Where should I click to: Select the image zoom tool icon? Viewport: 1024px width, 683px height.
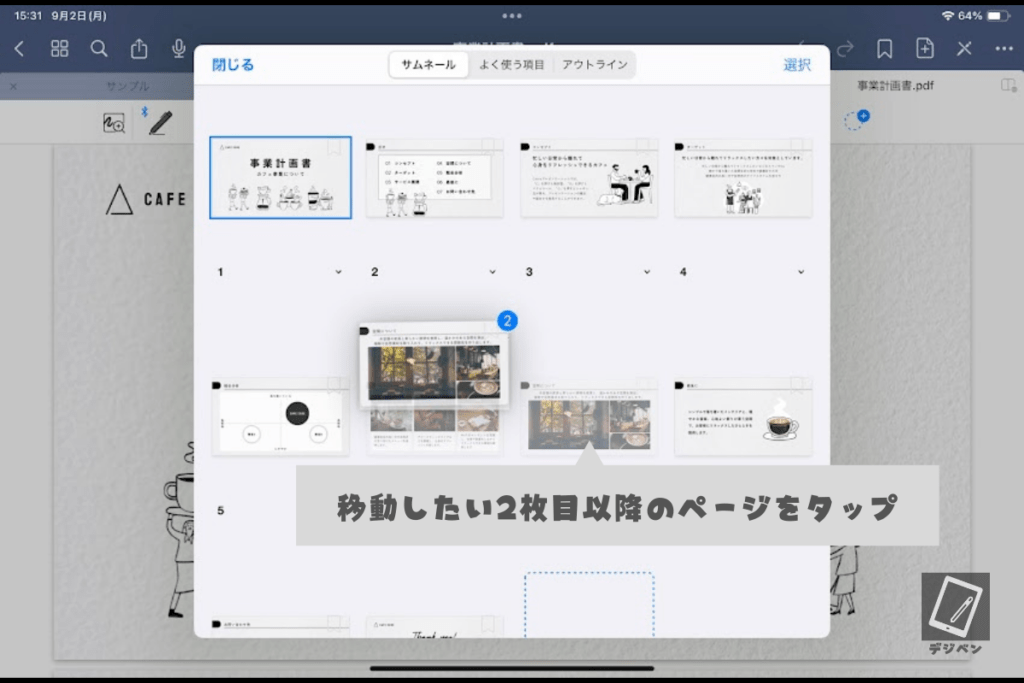(114, 123)
